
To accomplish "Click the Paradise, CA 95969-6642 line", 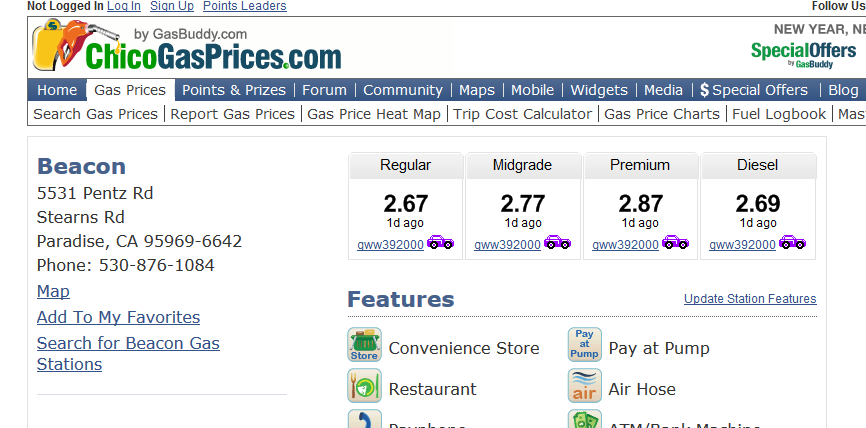I will click(x=139, y=241).
